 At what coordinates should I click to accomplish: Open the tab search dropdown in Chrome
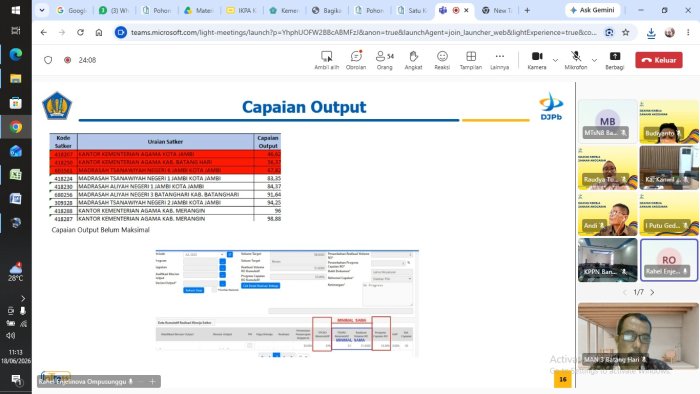[x=42, y=10]
